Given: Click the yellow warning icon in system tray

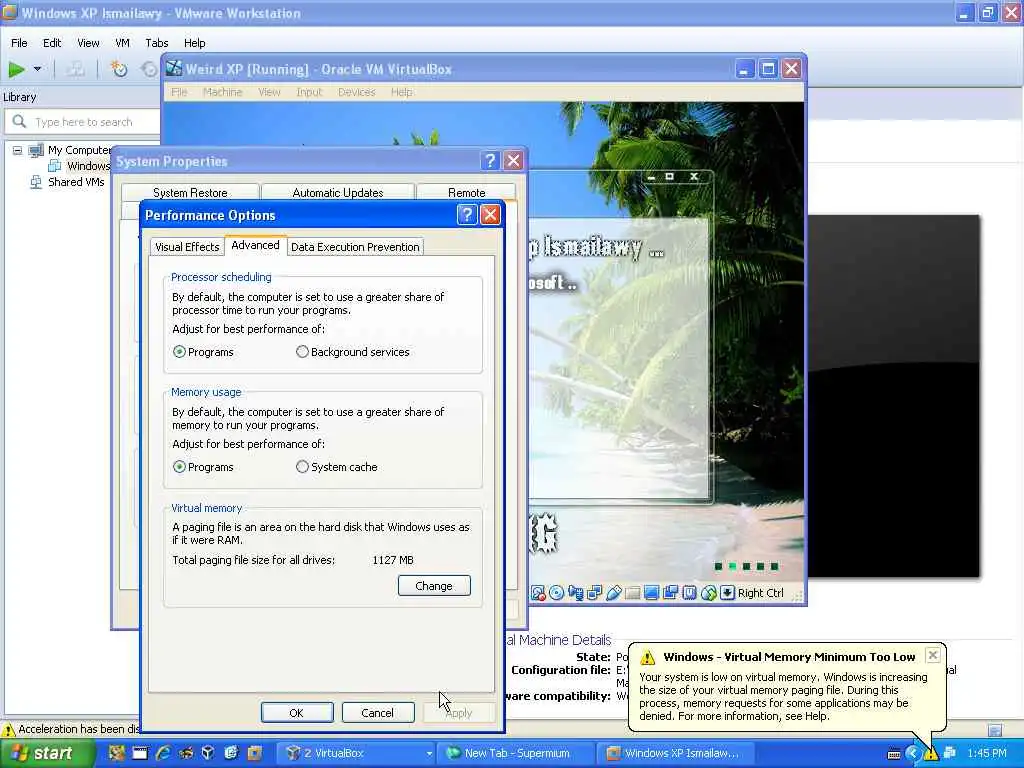Looking at the screenshot, I should (x=931, y=754).
